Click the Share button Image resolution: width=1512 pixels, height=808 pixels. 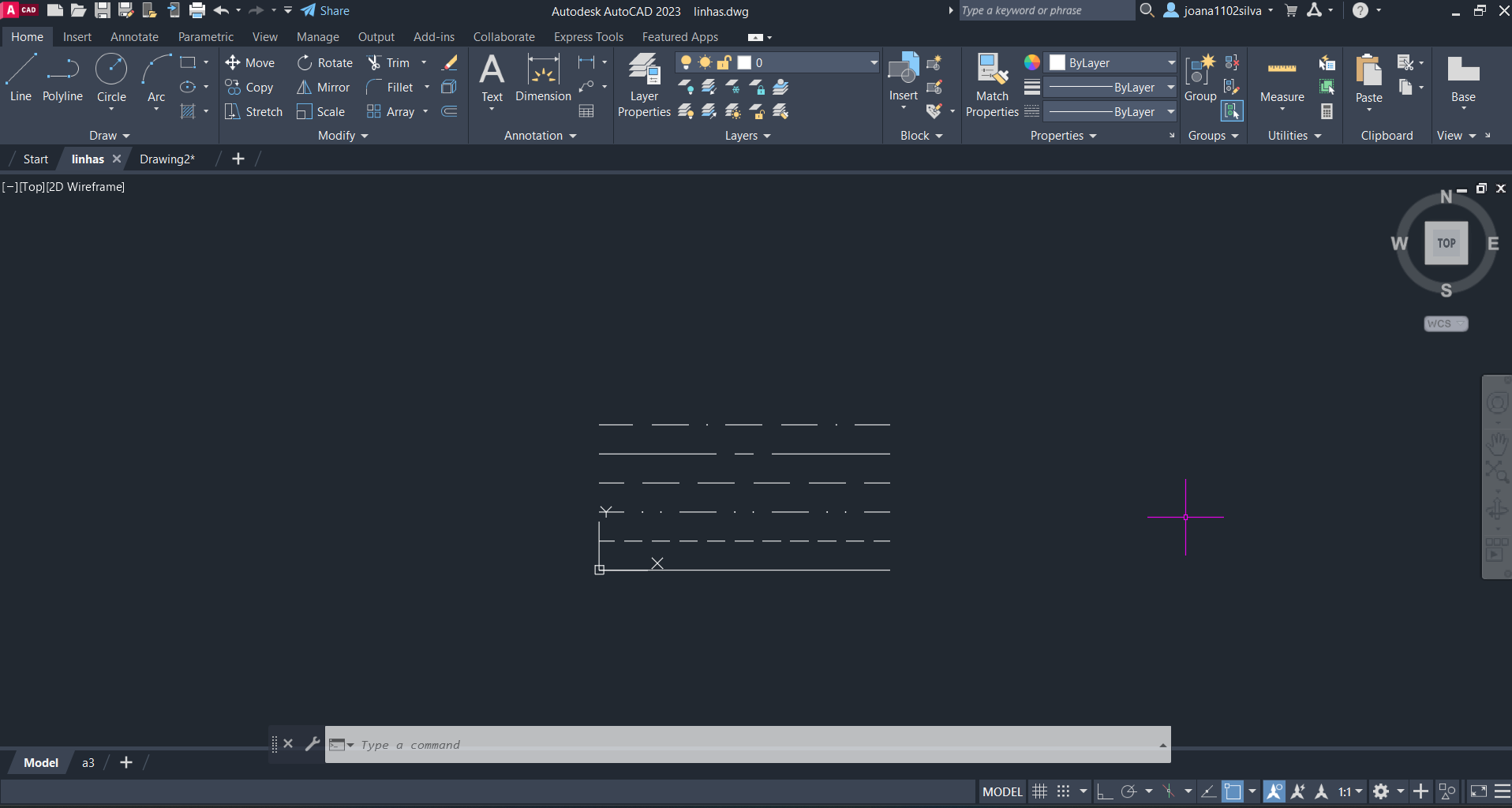tap(325, 10)
